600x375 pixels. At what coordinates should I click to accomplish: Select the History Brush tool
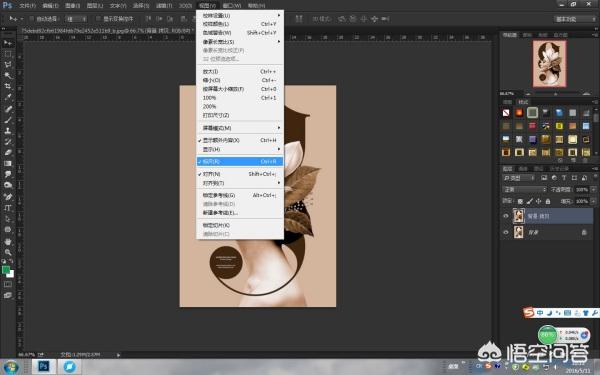pos(8,142)
